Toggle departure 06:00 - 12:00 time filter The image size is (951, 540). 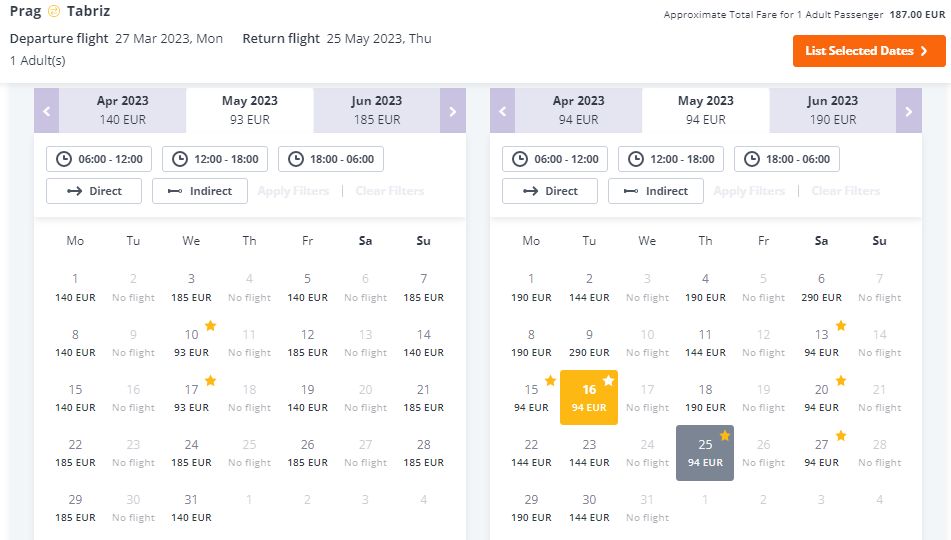tap(99, 159)
